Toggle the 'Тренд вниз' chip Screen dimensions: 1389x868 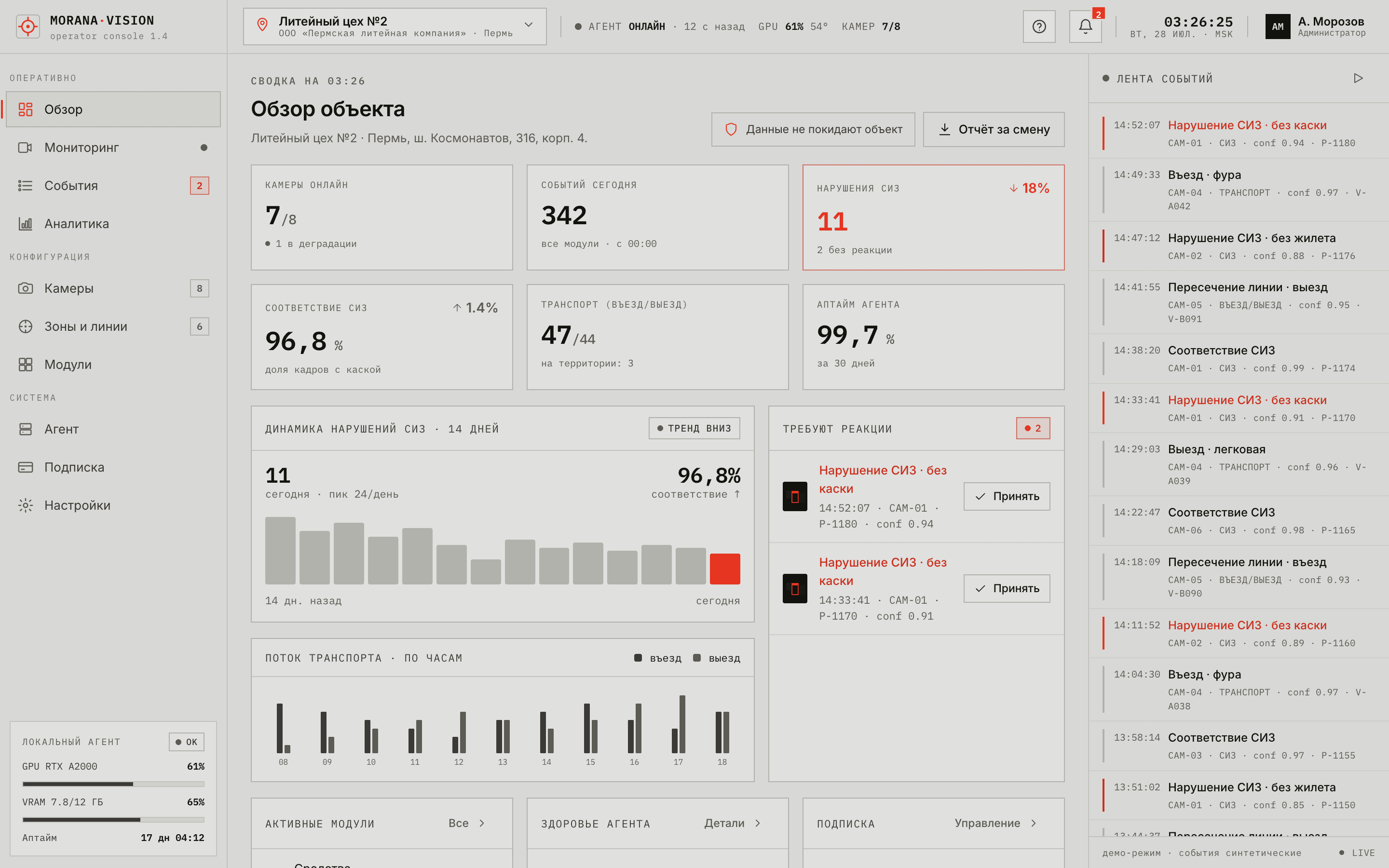pyautogui.click(x=694, y=428)
